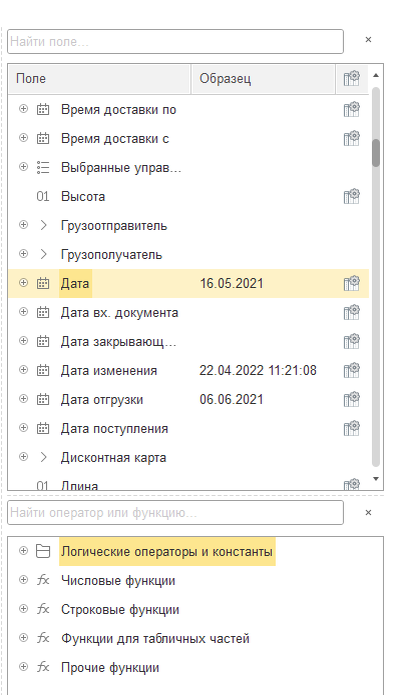Click calendar icon of the Дата row
The height and width of the screenshot is (695, 398).
43,283
